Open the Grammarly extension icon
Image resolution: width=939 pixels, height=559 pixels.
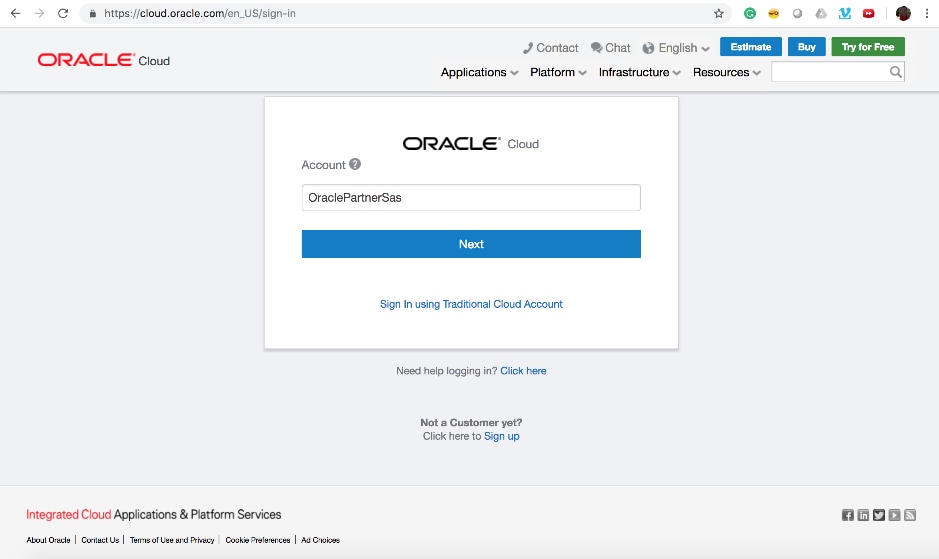click(x=750, y=13)
